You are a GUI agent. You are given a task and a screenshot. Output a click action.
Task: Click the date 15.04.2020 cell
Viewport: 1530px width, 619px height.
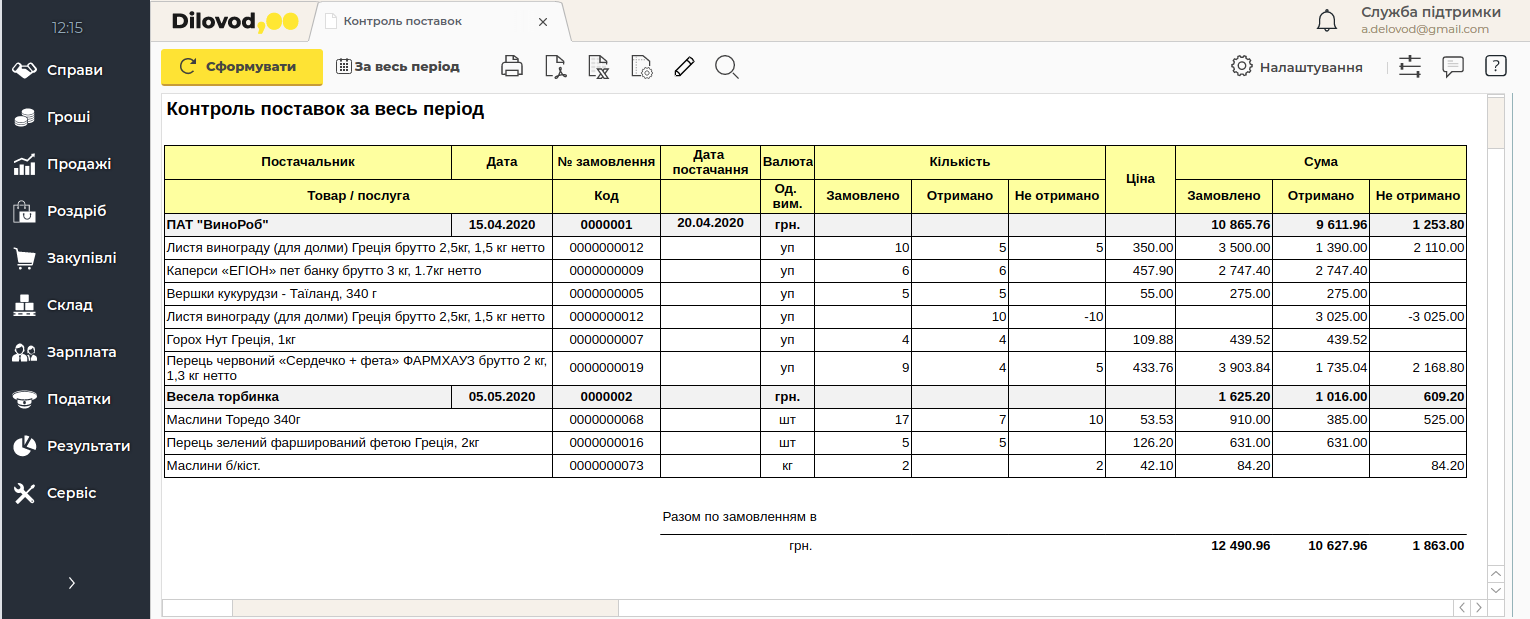[502, 224]
